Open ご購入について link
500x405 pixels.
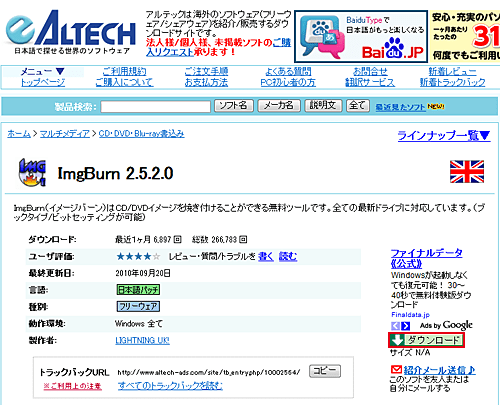[124, 82]
